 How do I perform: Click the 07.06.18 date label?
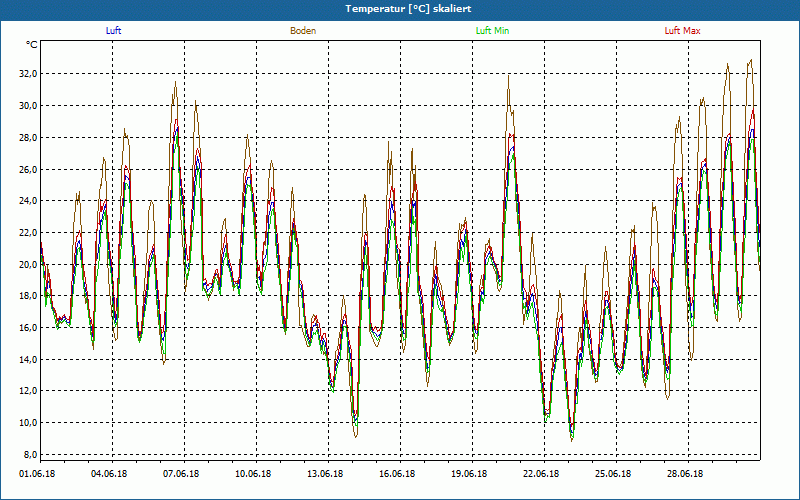point(181,474)
